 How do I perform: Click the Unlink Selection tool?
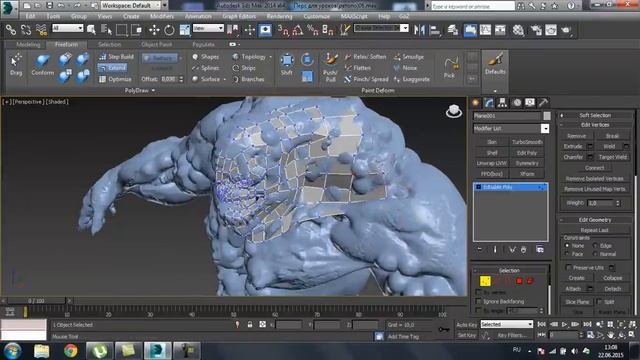26,30
